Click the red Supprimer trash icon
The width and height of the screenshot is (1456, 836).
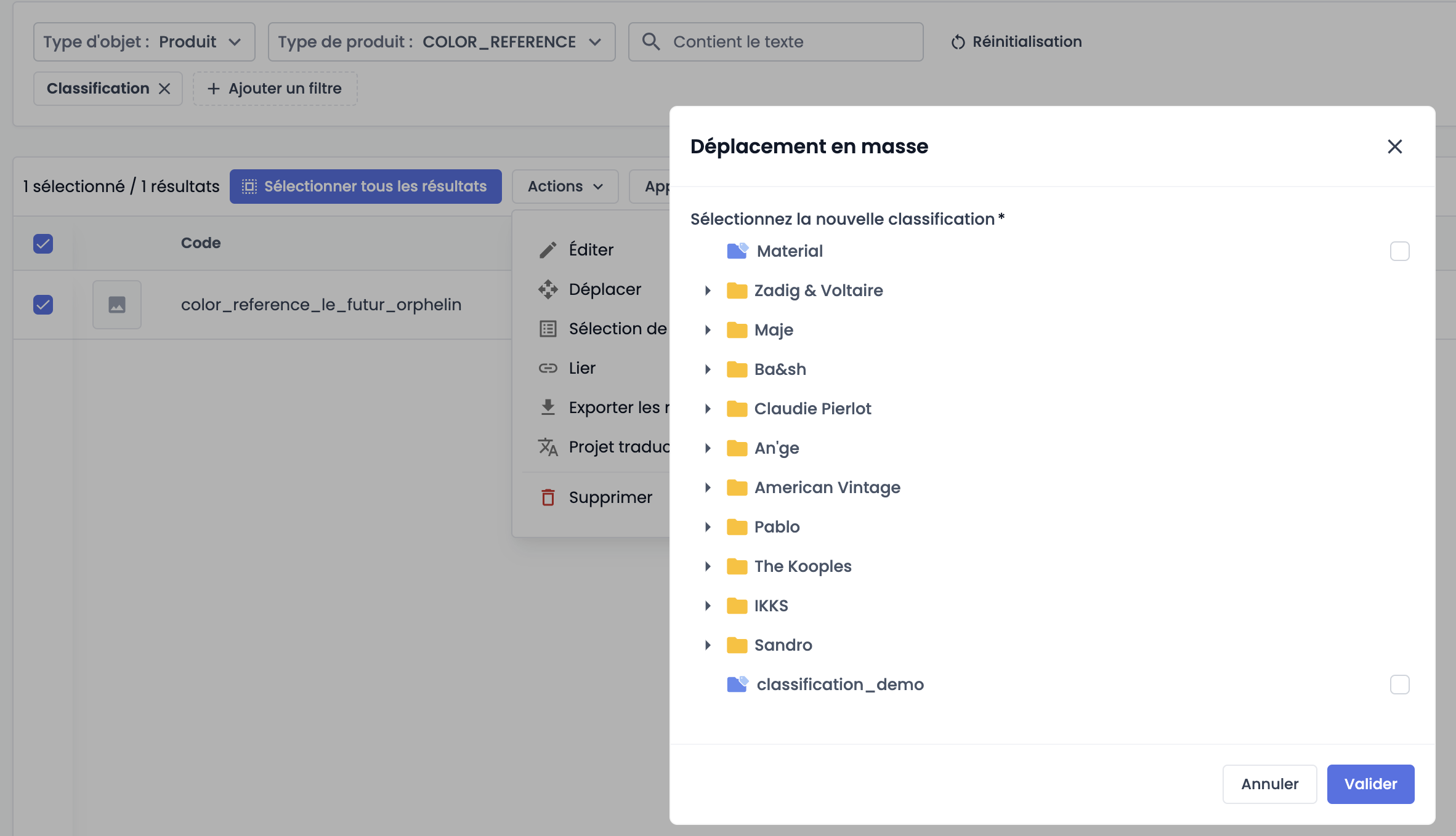548,497
